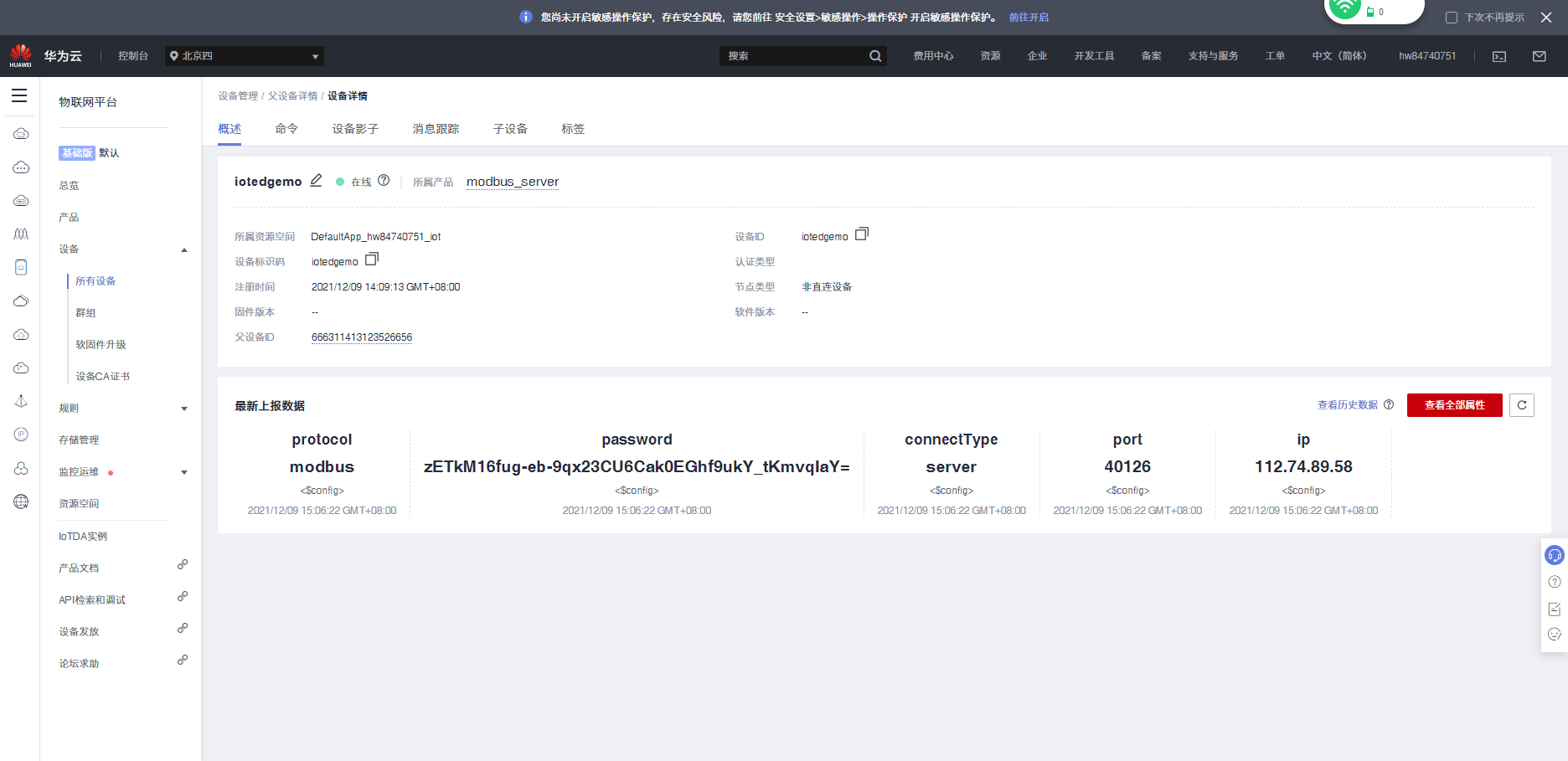Copy the 设备标识码 value

pos(372,259)
